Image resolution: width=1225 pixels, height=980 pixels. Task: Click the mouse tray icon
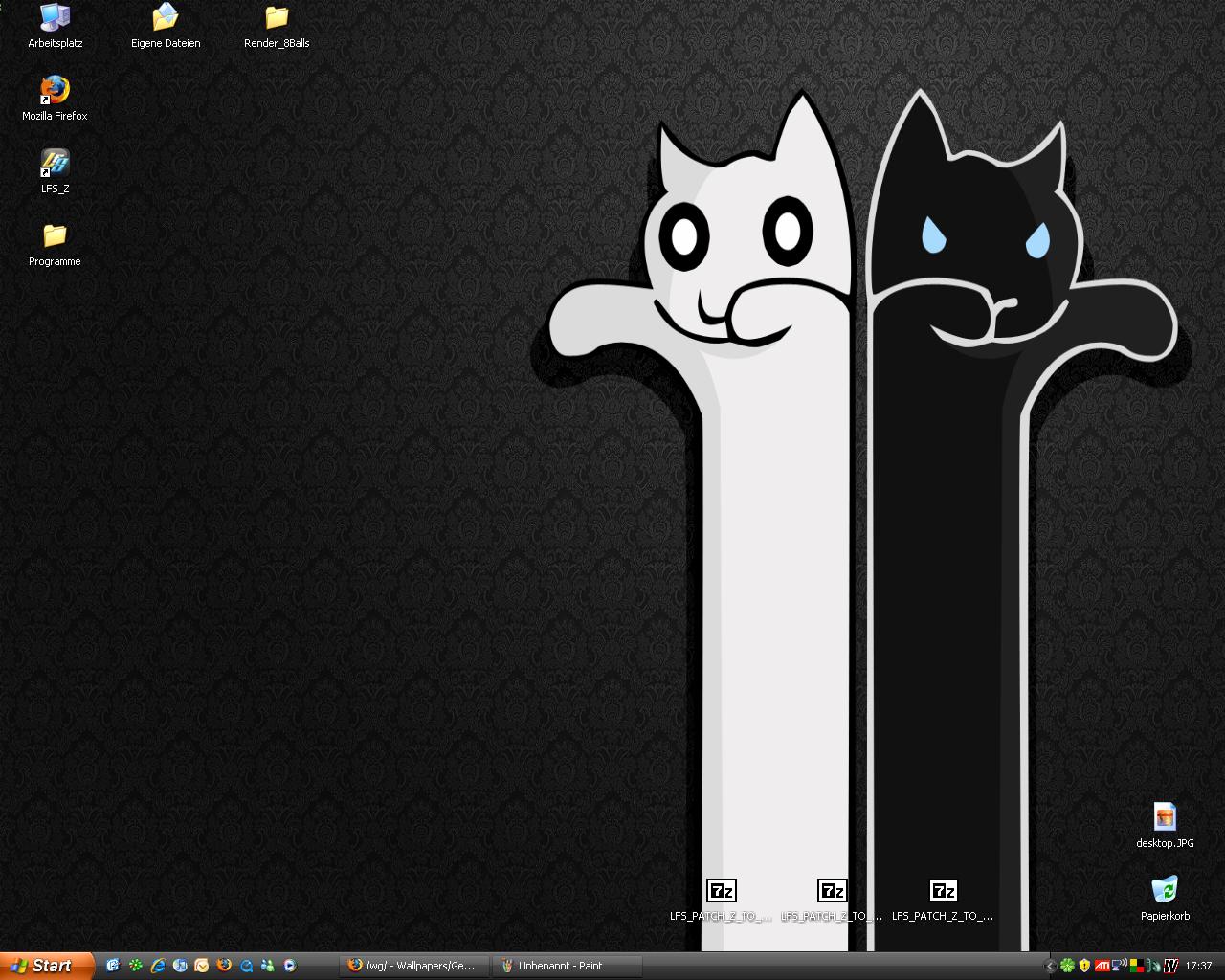(x=1154, y=966)
